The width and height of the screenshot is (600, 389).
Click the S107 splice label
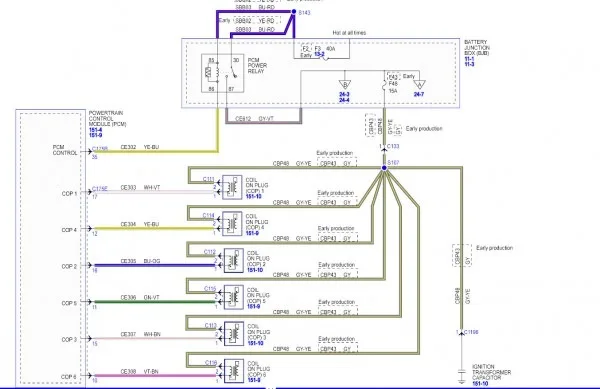pyautogui.click(x=393, y=163)
